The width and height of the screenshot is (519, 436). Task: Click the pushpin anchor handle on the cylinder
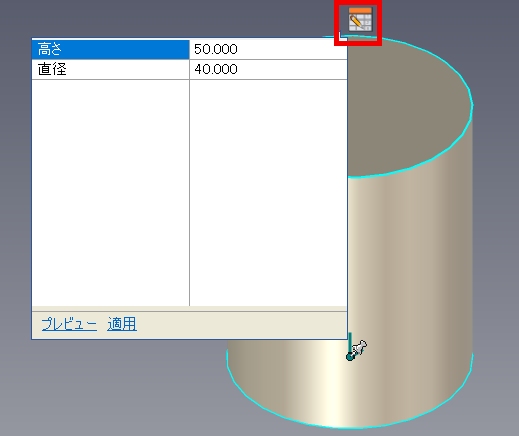(x=356, y=350)
